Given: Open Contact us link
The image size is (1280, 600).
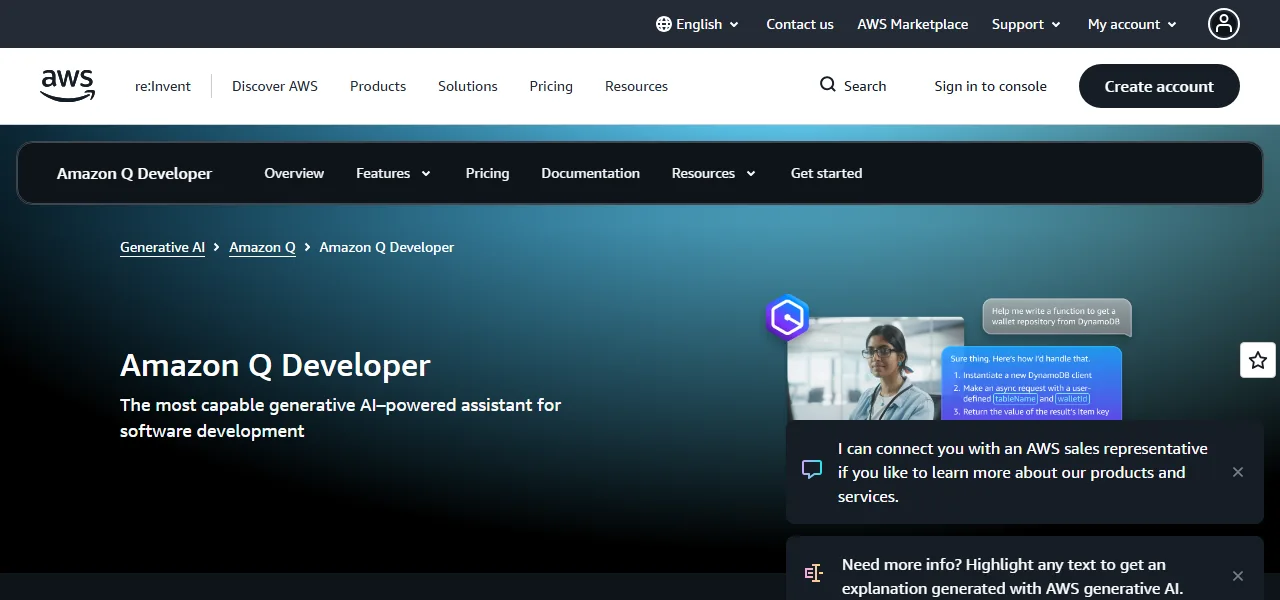Looking at the screenshot, I should tap(800, 24).
